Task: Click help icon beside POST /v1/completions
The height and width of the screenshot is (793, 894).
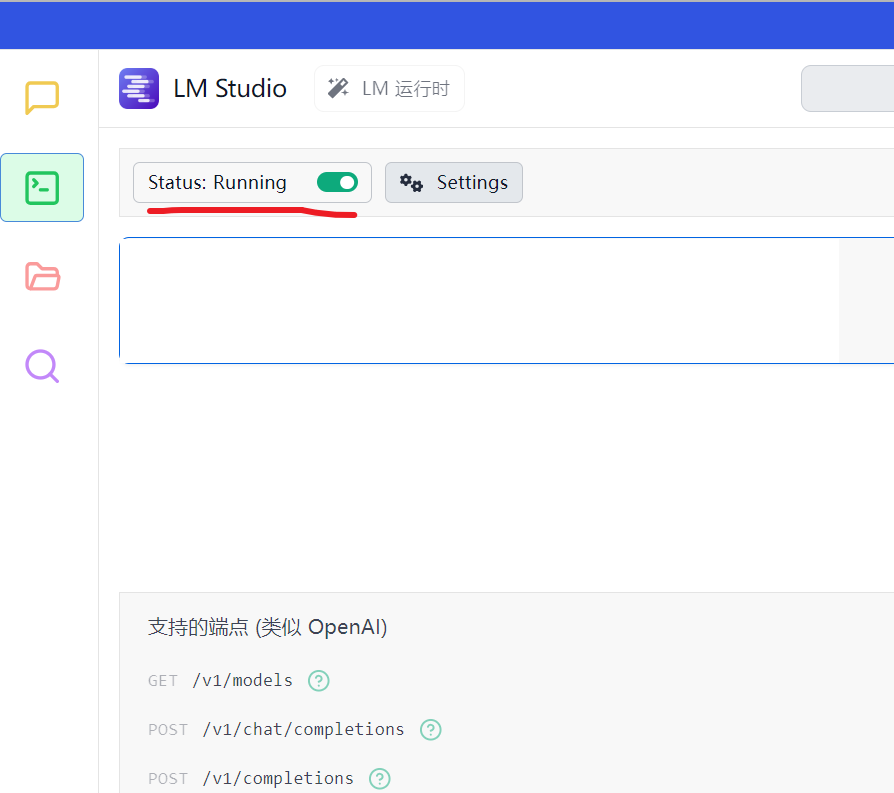Action: point(379,778)
